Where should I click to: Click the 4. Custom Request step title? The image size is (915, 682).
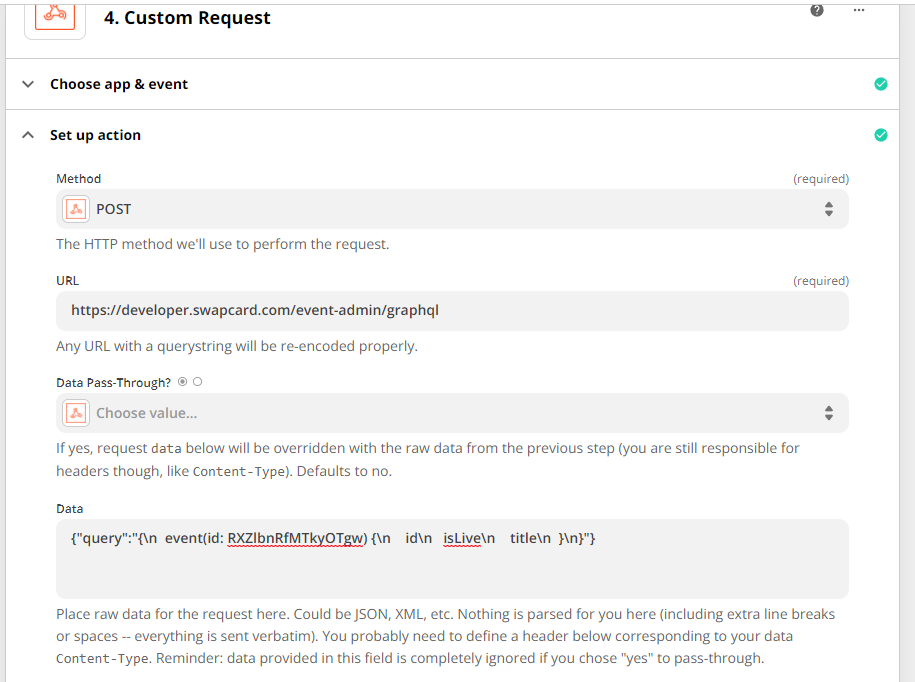tap(187, 18)
